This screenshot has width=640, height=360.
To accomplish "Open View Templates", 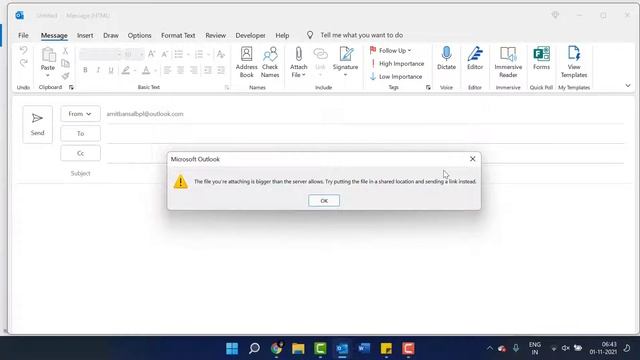I will (574, 62).
